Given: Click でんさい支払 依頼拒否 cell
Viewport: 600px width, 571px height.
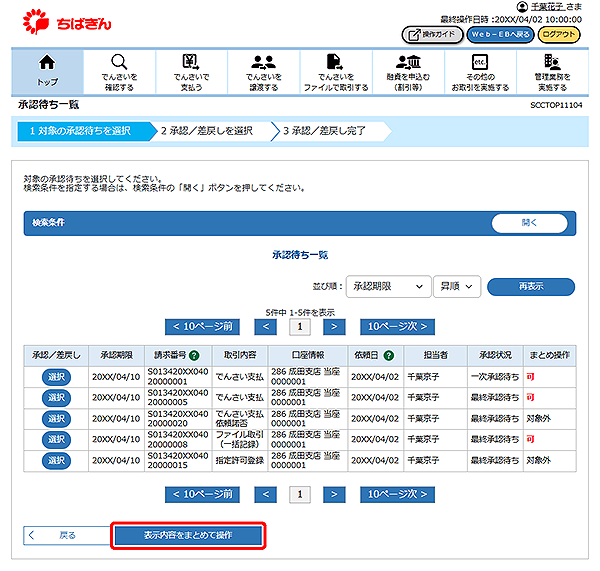Looking at the screenshot, I should tap(240, 419).
